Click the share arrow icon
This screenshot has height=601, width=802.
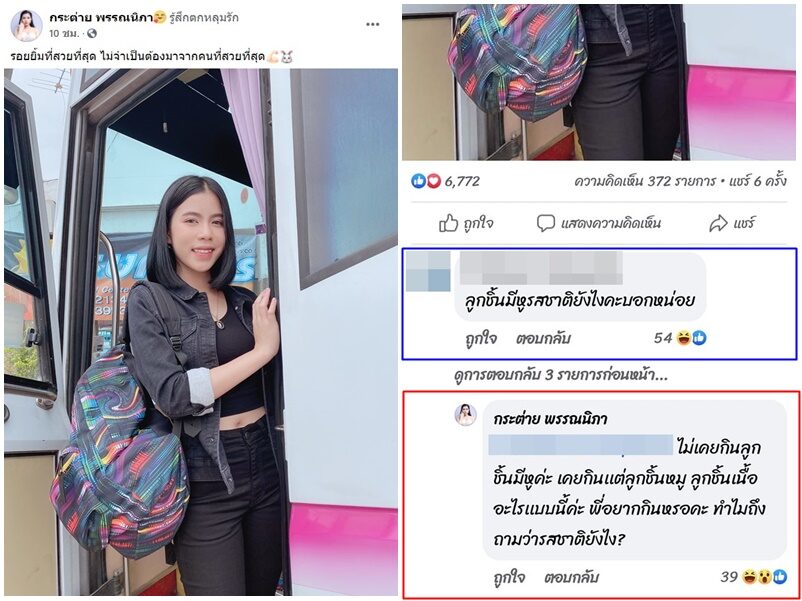718,224
